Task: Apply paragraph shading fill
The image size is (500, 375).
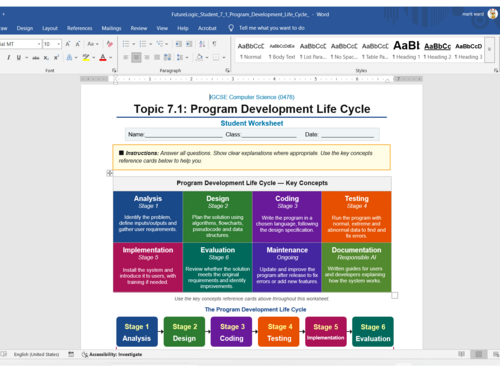Action: (x=199, y=57)
